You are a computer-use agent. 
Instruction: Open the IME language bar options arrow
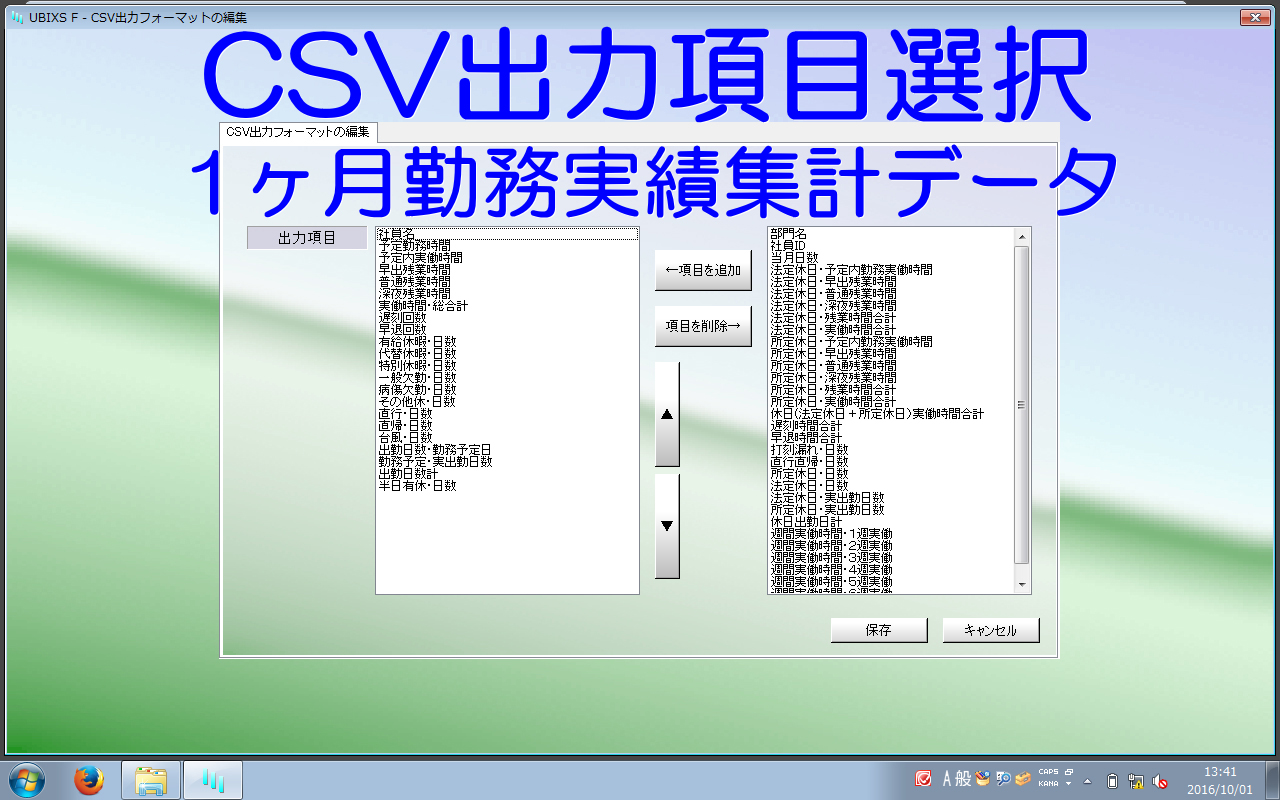[1068, 784]
